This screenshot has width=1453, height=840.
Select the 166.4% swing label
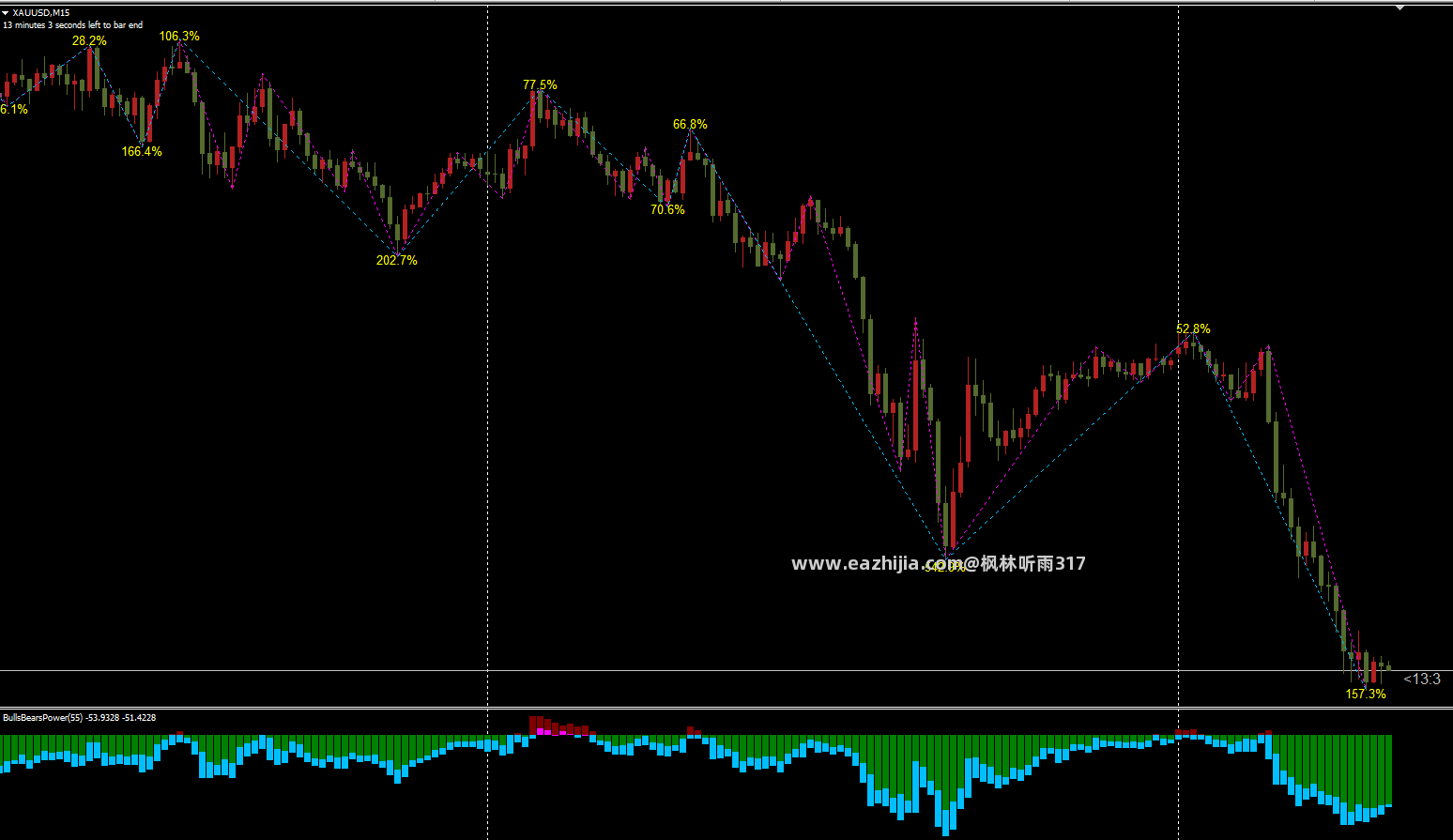142,151
